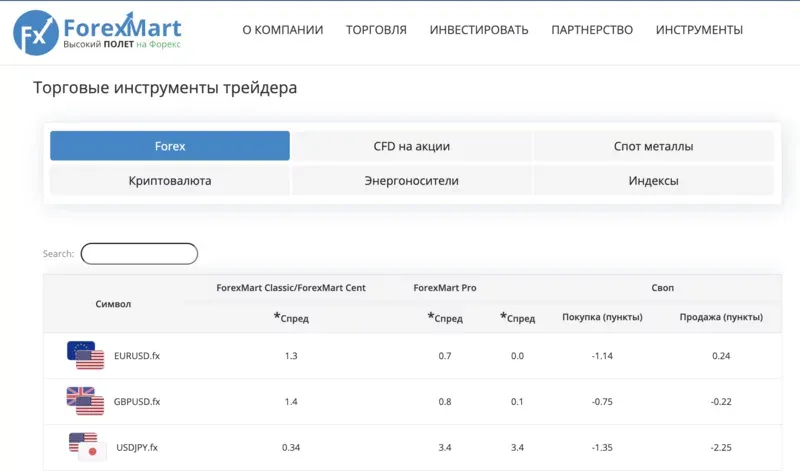Click GBPUSD Classic spread value 1.4
The height and width of the screenshot is (471, 800).
click(291, 402)
